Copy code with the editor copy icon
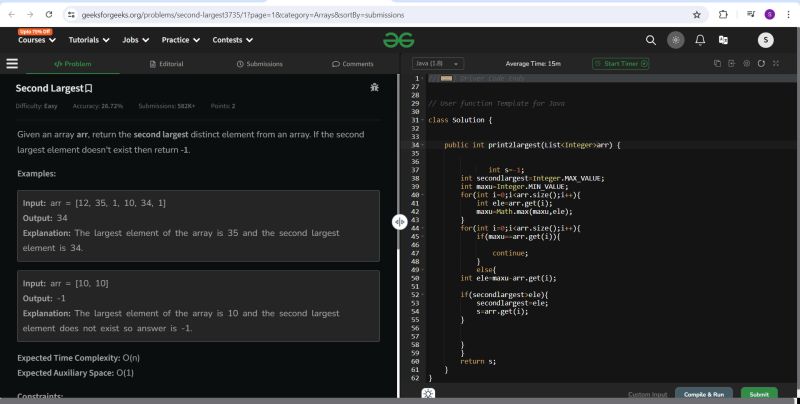The height and width of the screenshot is (404, 800). pos(717,63)
